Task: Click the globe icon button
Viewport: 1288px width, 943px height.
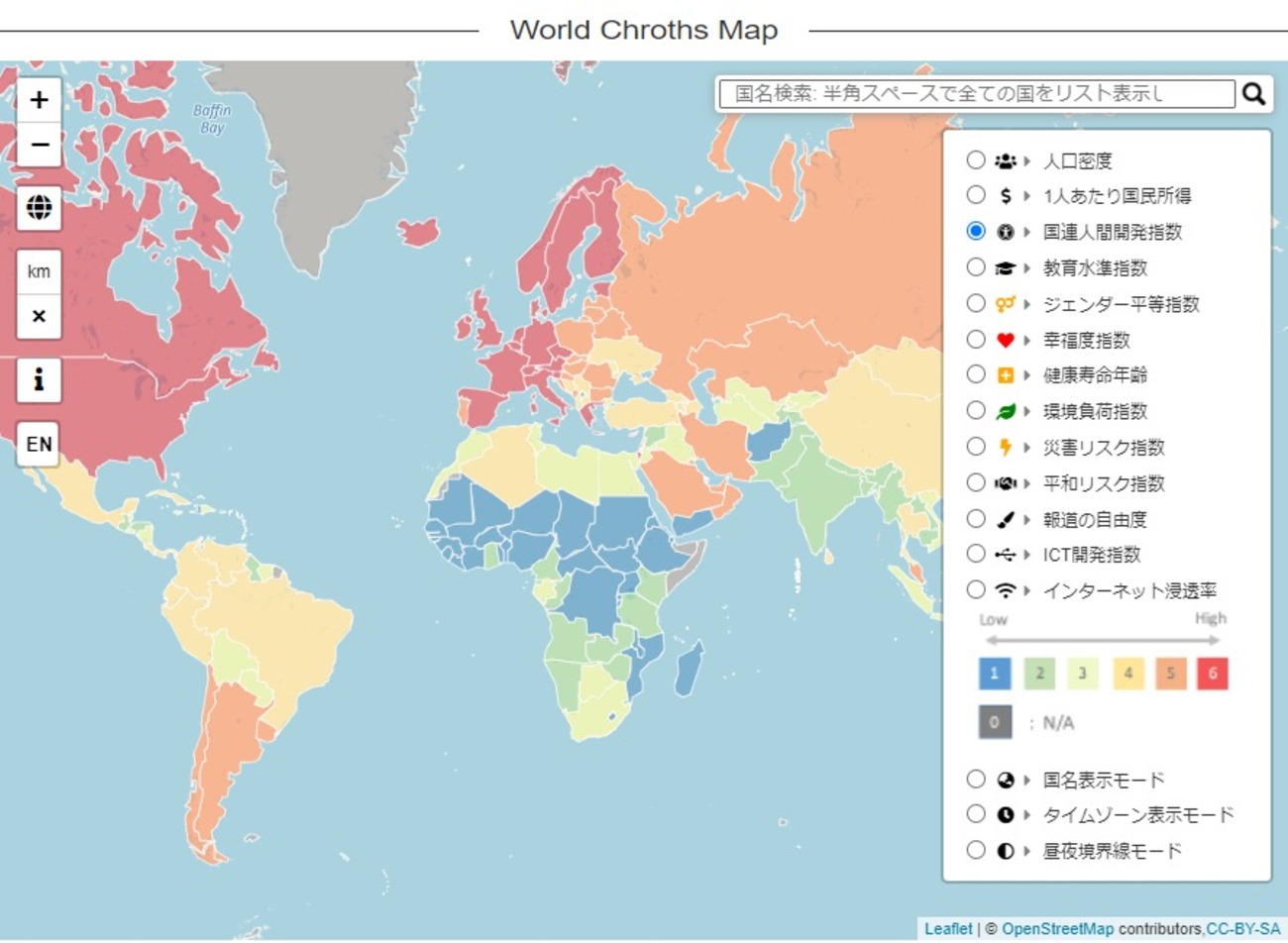Action: [39, 208]
